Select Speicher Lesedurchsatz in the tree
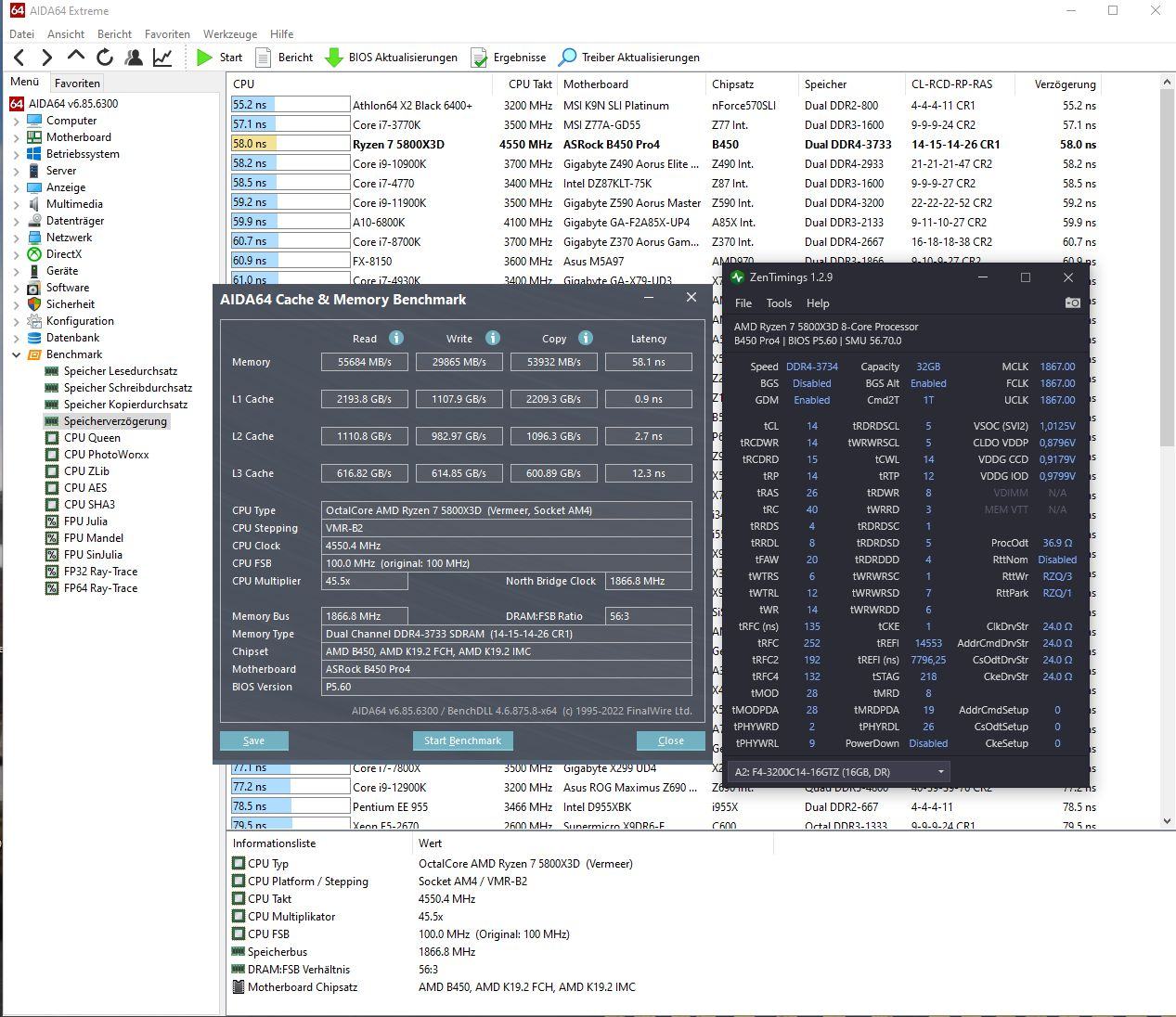Viewport: 1176px width, 1017px height. coord(111,371)
